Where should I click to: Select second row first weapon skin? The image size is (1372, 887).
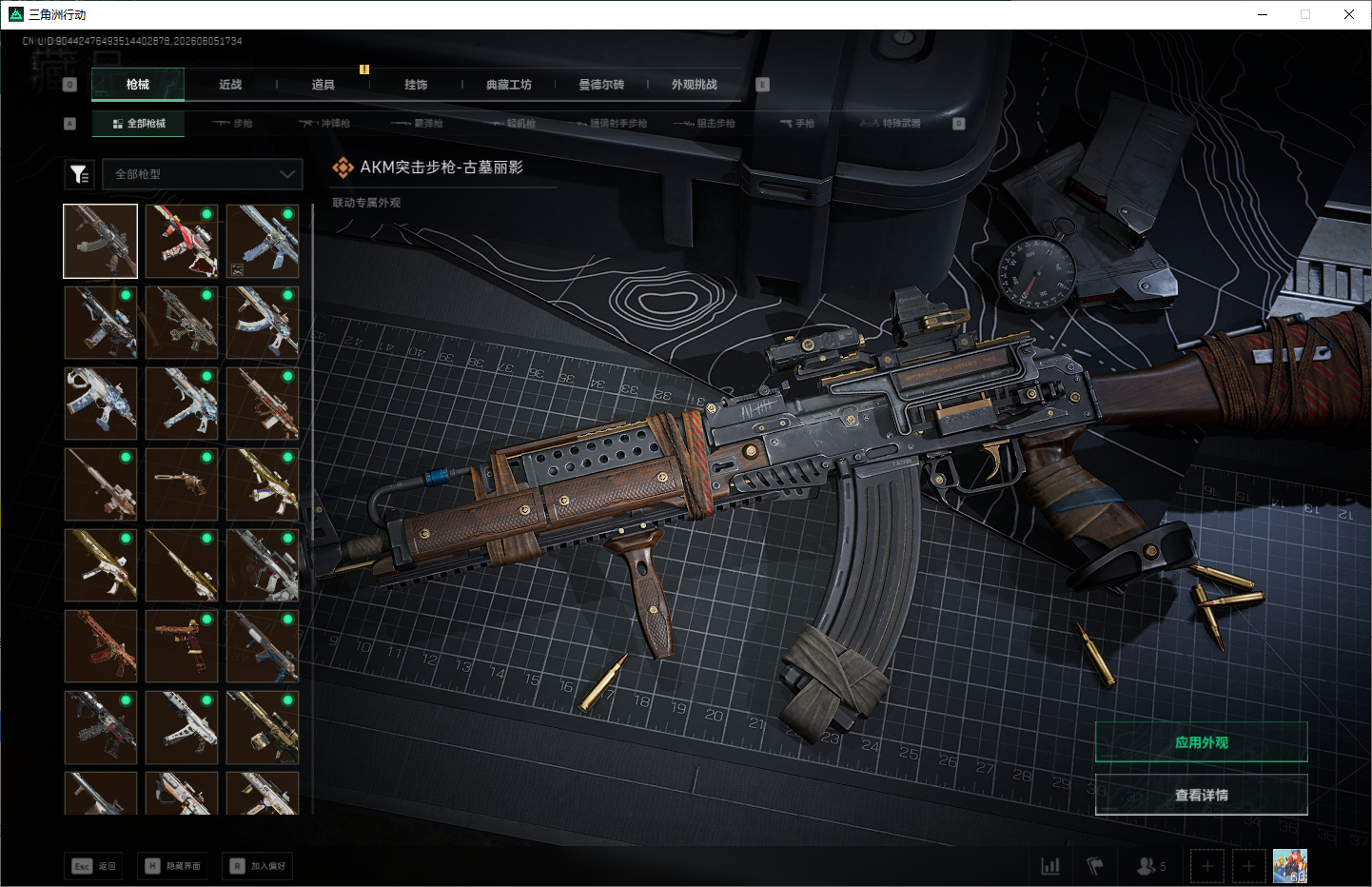[101, 323]
